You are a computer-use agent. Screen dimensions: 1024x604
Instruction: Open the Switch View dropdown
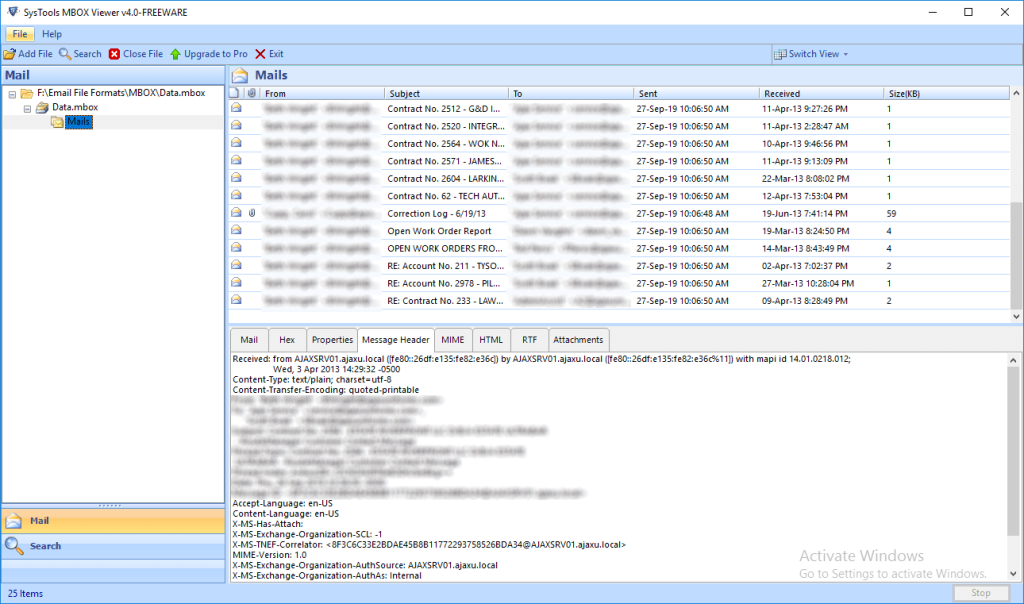click(811, 54)
